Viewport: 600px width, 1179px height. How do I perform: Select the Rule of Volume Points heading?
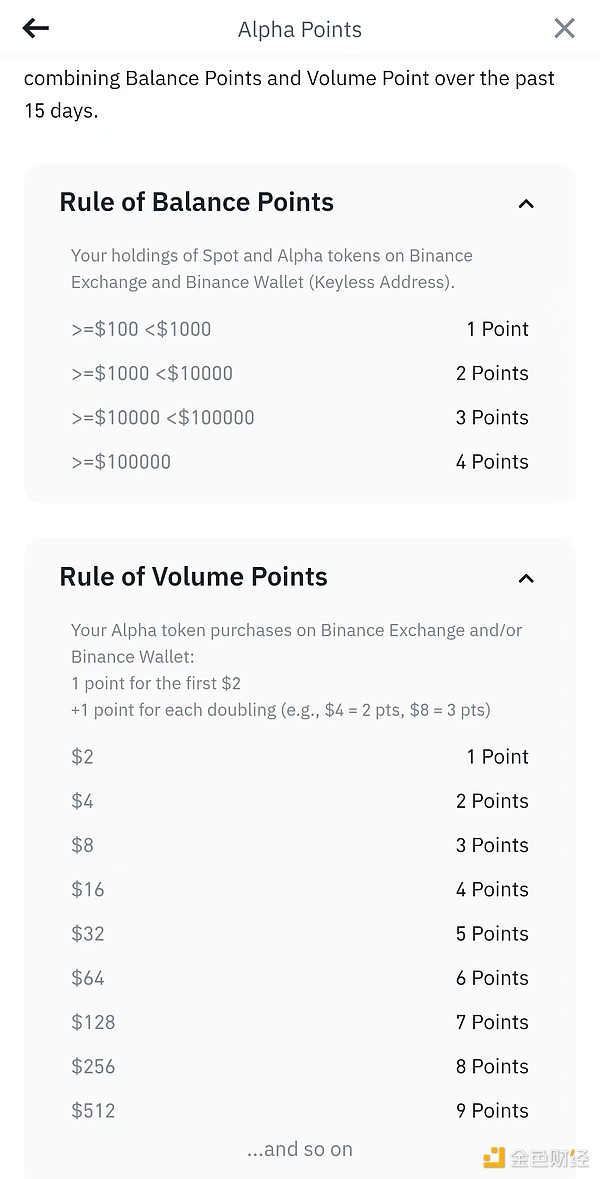click(194, 577)
